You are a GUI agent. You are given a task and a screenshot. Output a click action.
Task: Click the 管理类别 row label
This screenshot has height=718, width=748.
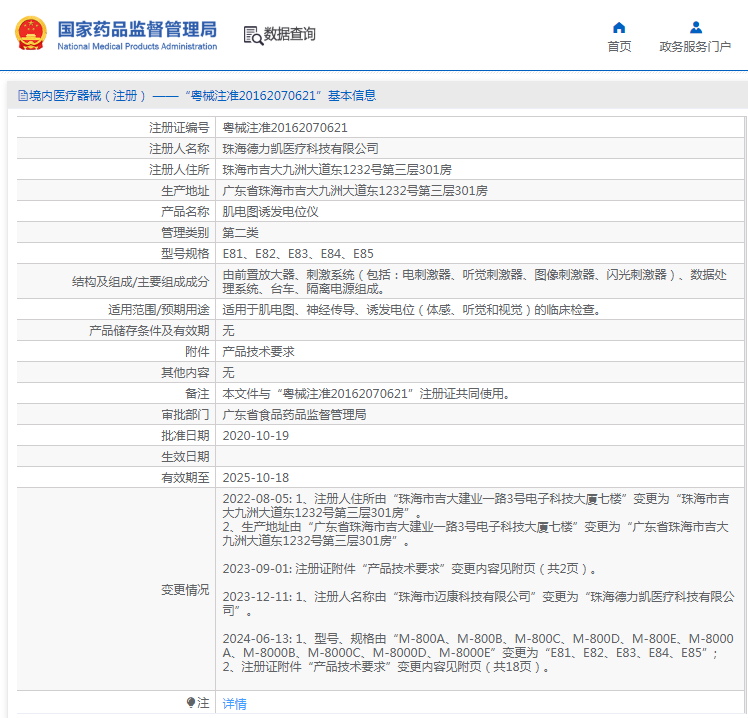click(185, 233)
